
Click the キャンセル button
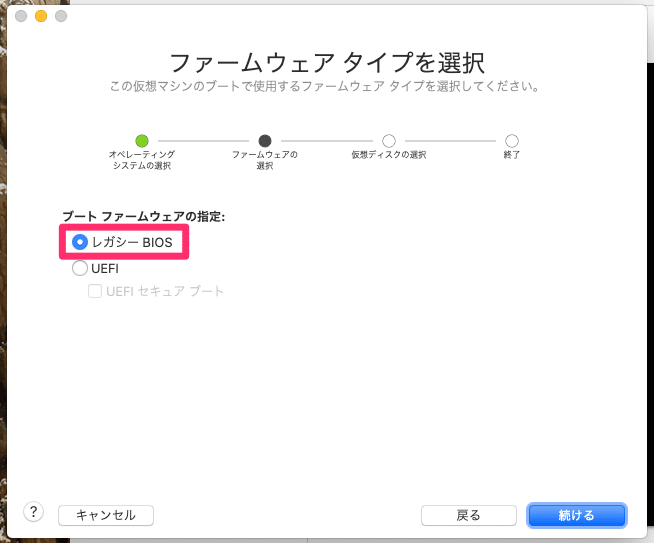coord(106,515)
